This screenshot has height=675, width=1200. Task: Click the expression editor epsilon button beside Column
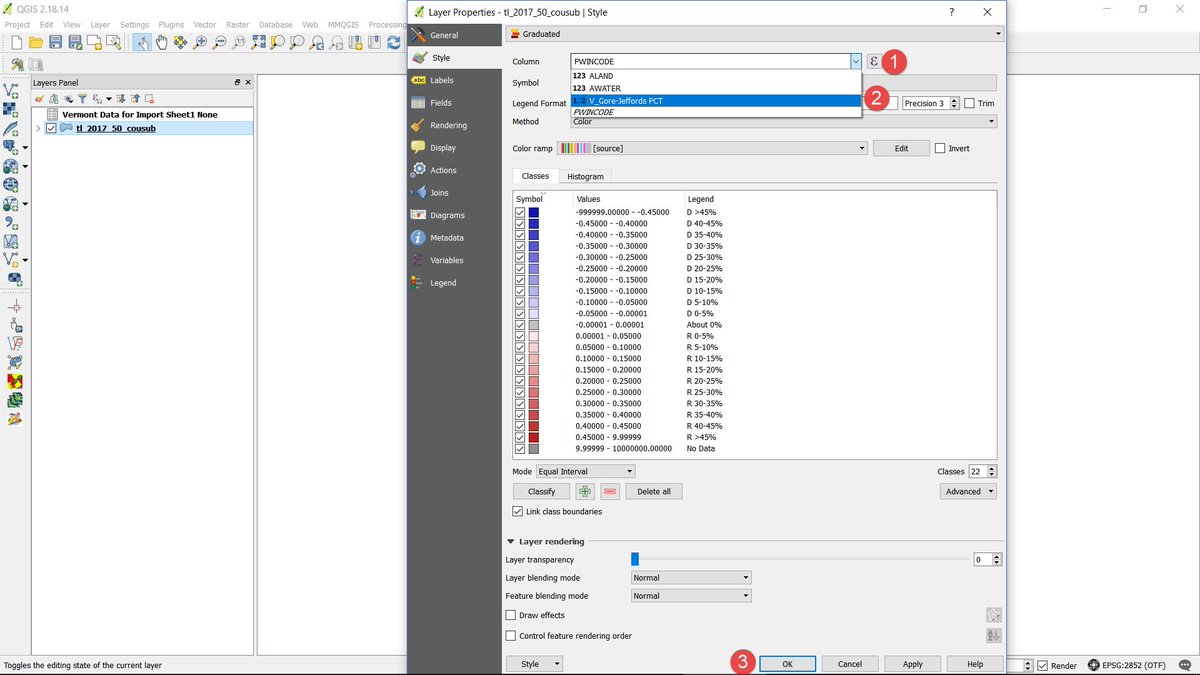tap(873, 61)
